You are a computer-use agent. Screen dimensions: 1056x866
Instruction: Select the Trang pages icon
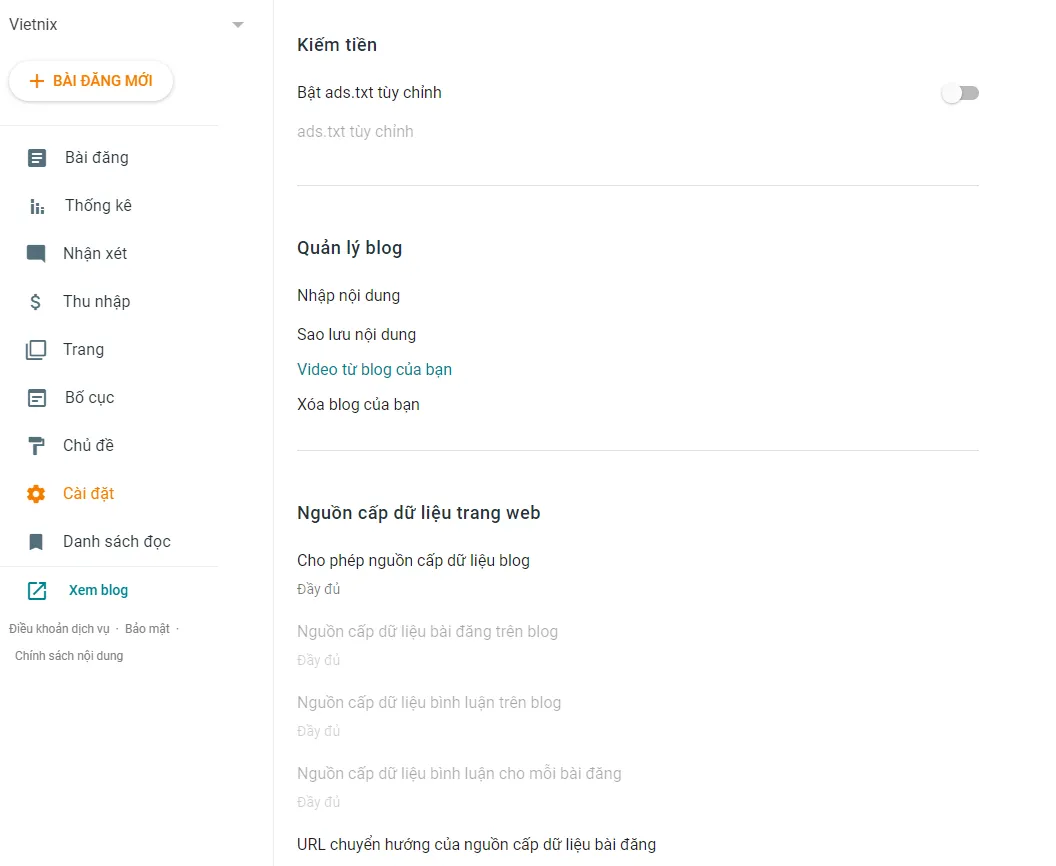(x=36, y=349)
